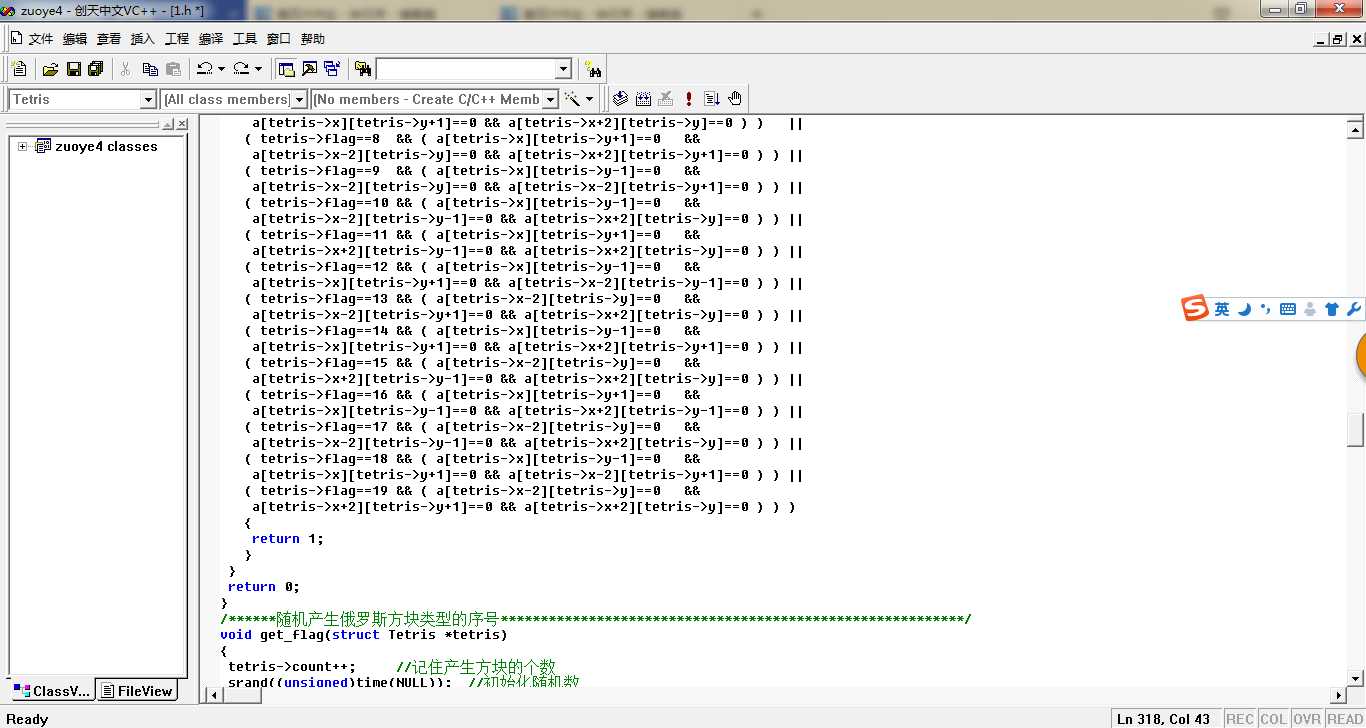
Task: Open the All class members filter dropdown
Action: [x=298, y=100]
